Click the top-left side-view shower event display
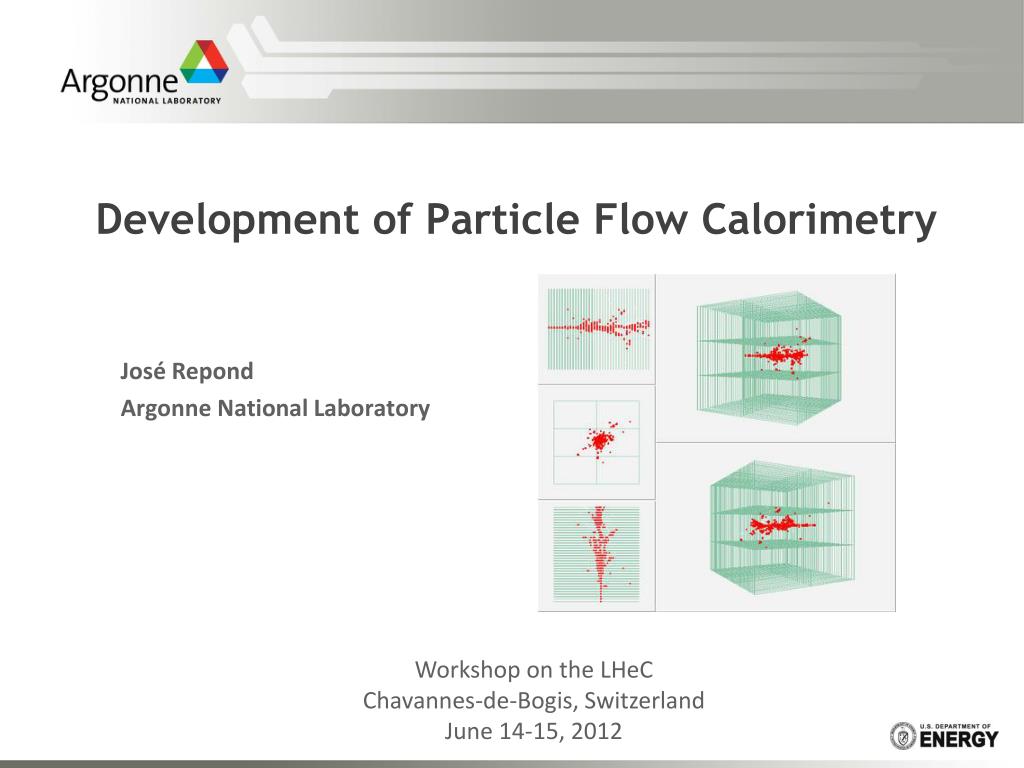 click(x=597, y=329)
